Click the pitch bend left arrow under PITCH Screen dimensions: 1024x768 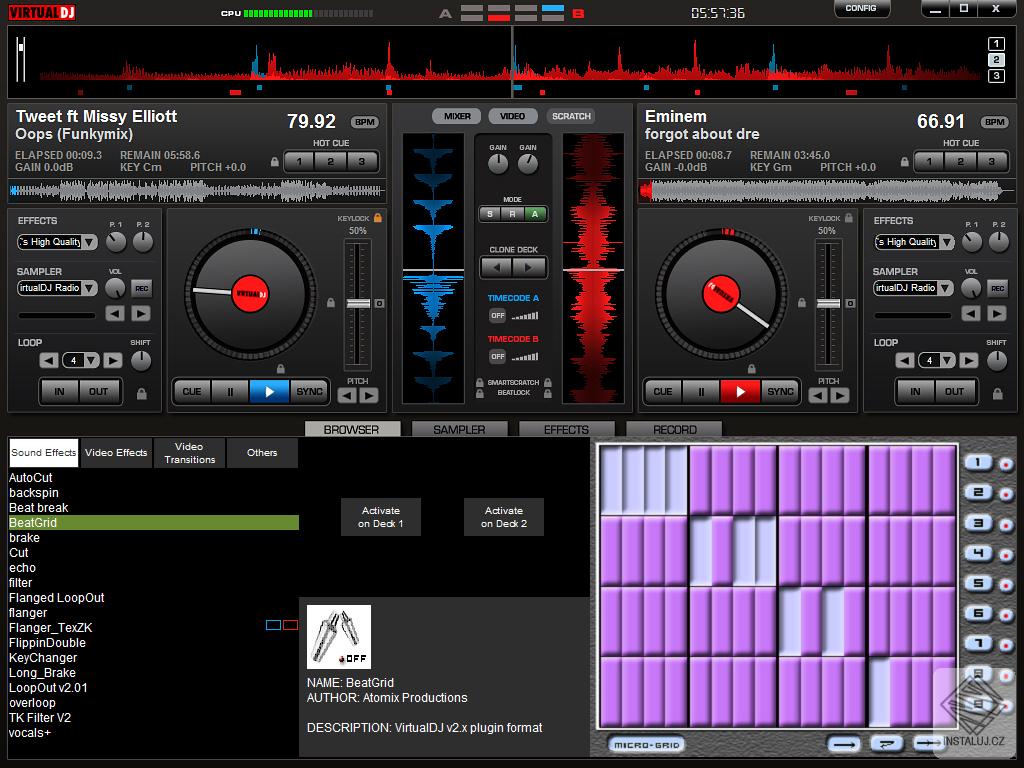345,397
